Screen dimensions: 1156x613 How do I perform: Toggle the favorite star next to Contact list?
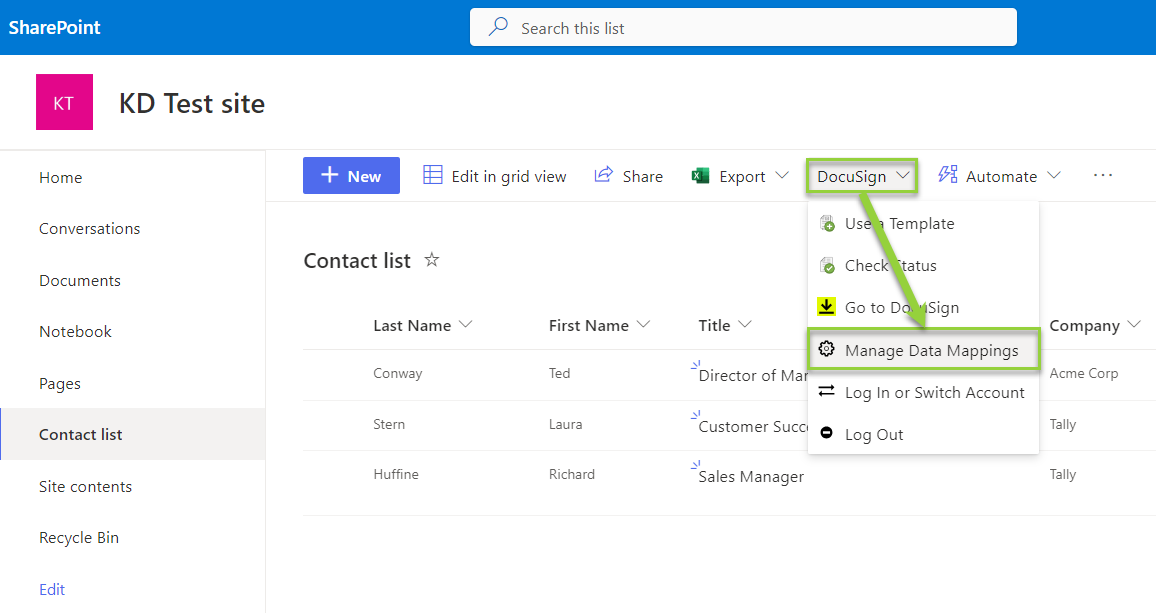click(x=431, y=260)
